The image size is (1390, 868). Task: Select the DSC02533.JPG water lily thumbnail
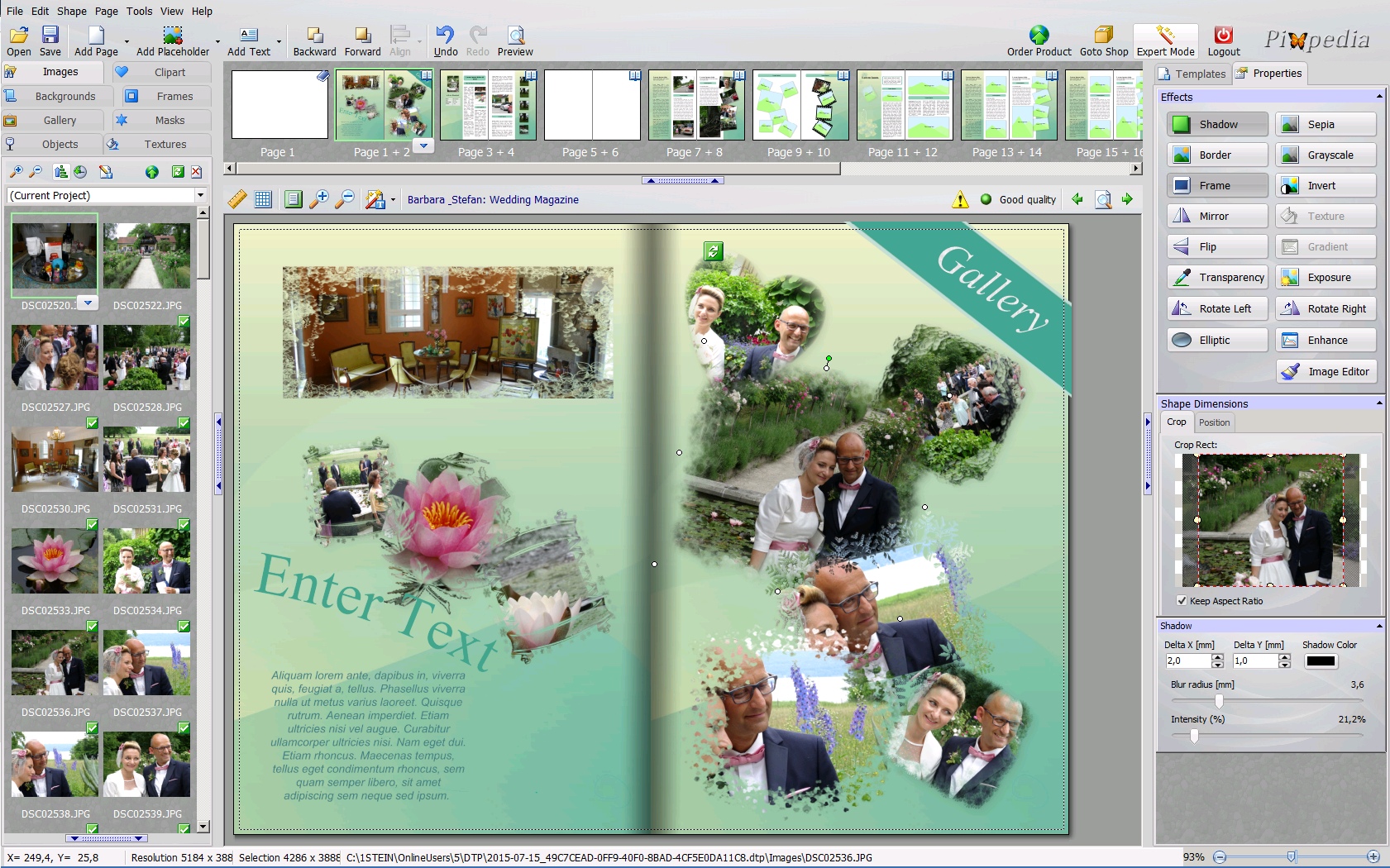pyautogui.click(x=55, y=561)
